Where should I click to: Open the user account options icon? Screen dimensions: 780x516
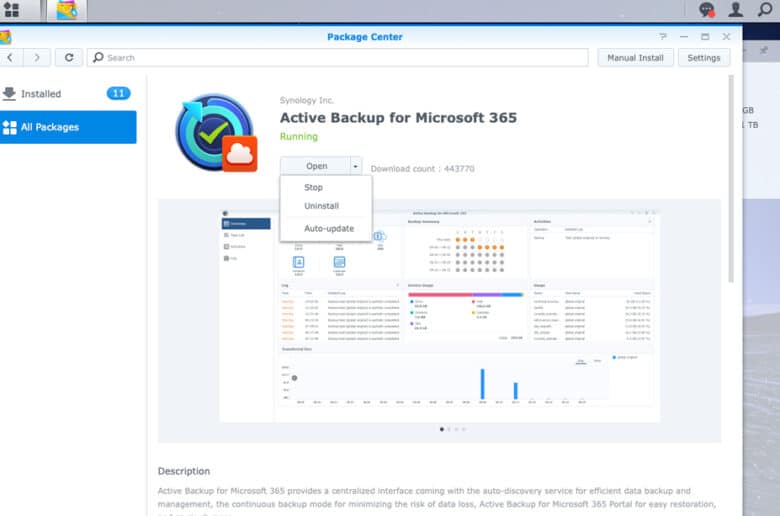tap(736, 9)
